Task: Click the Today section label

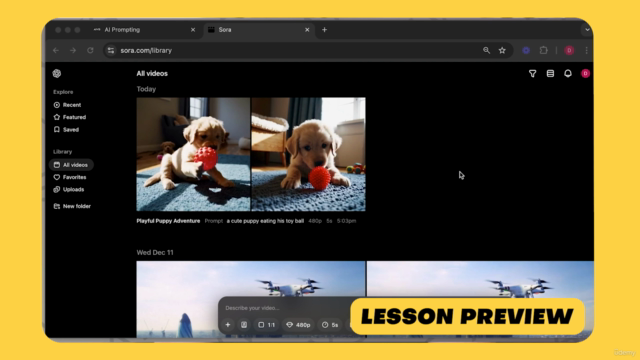Action: (146, 89)
